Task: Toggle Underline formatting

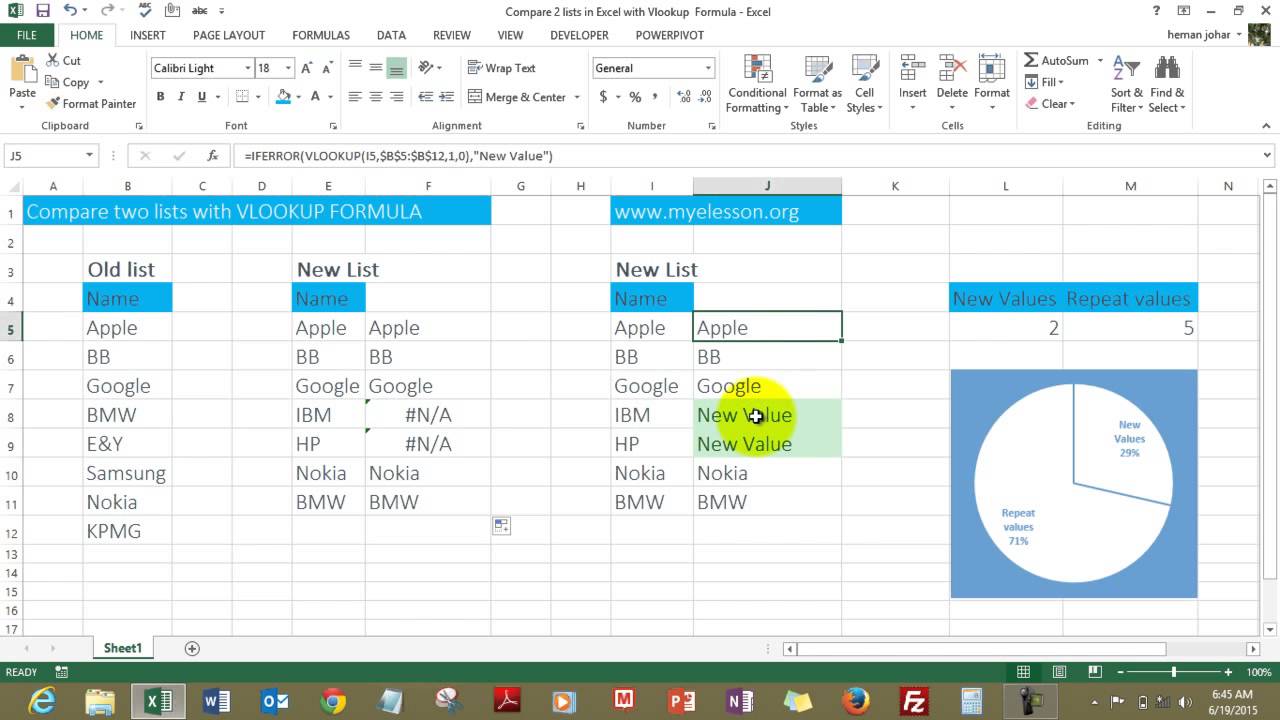Action: pyautogui.click(x=202, y=97)
